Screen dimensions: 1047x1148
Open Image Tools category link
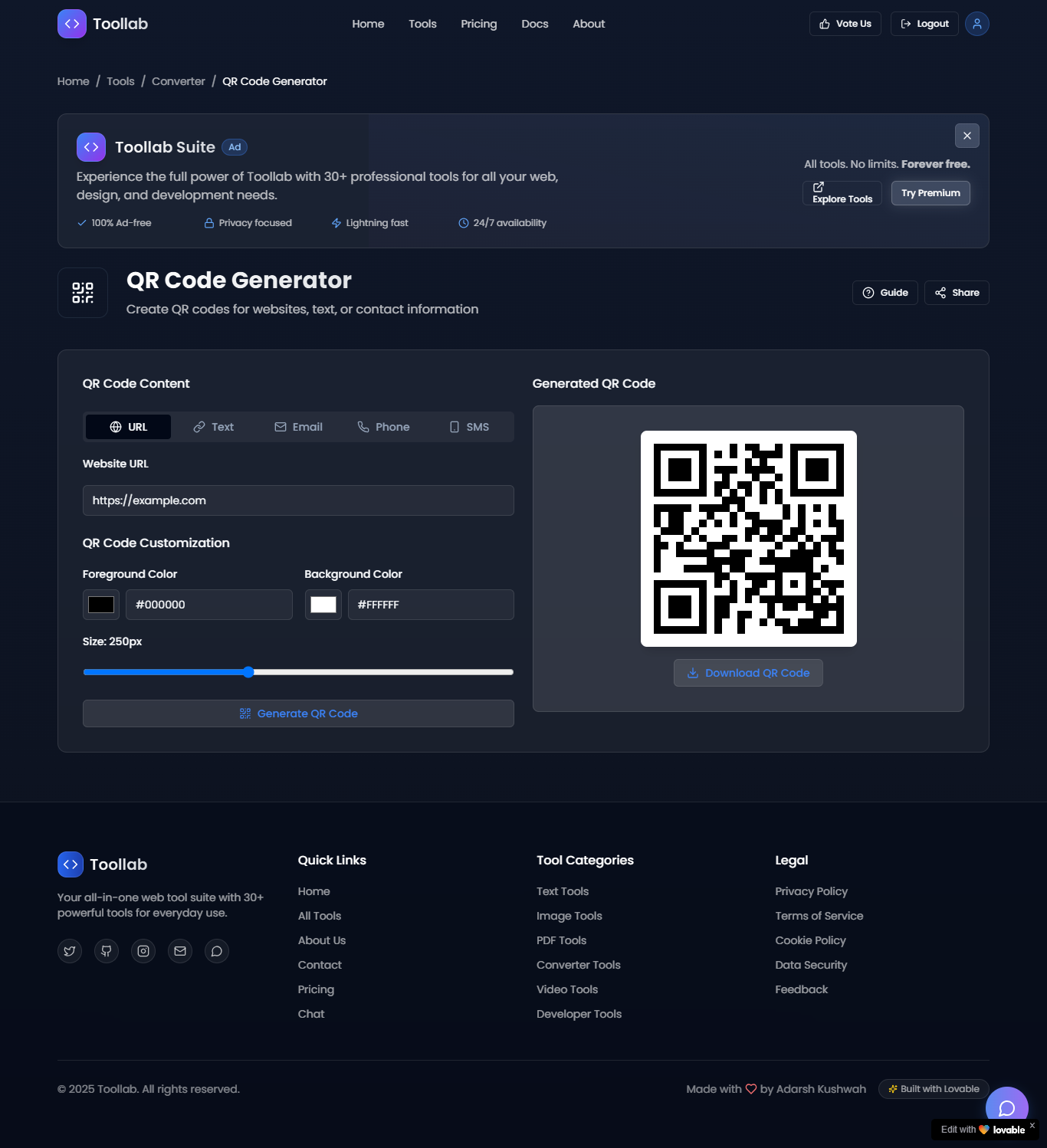(x=569, y=916)
